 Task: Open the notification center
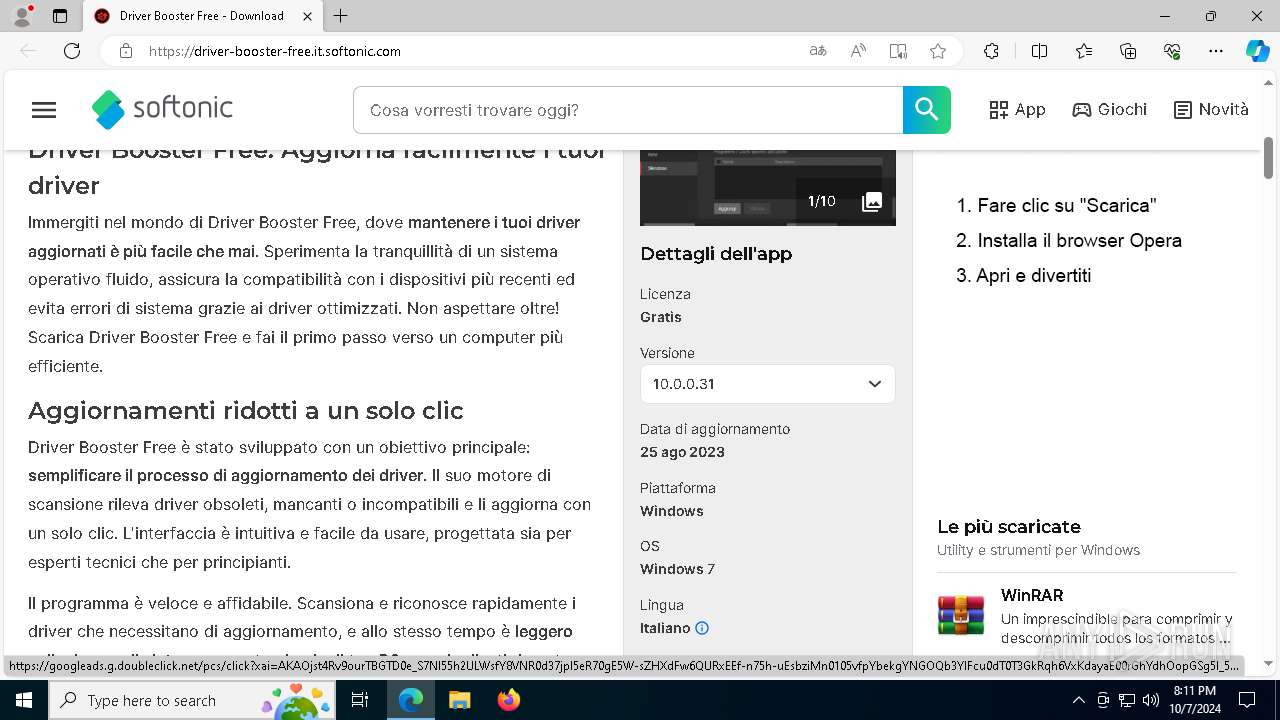point(1247,700)
